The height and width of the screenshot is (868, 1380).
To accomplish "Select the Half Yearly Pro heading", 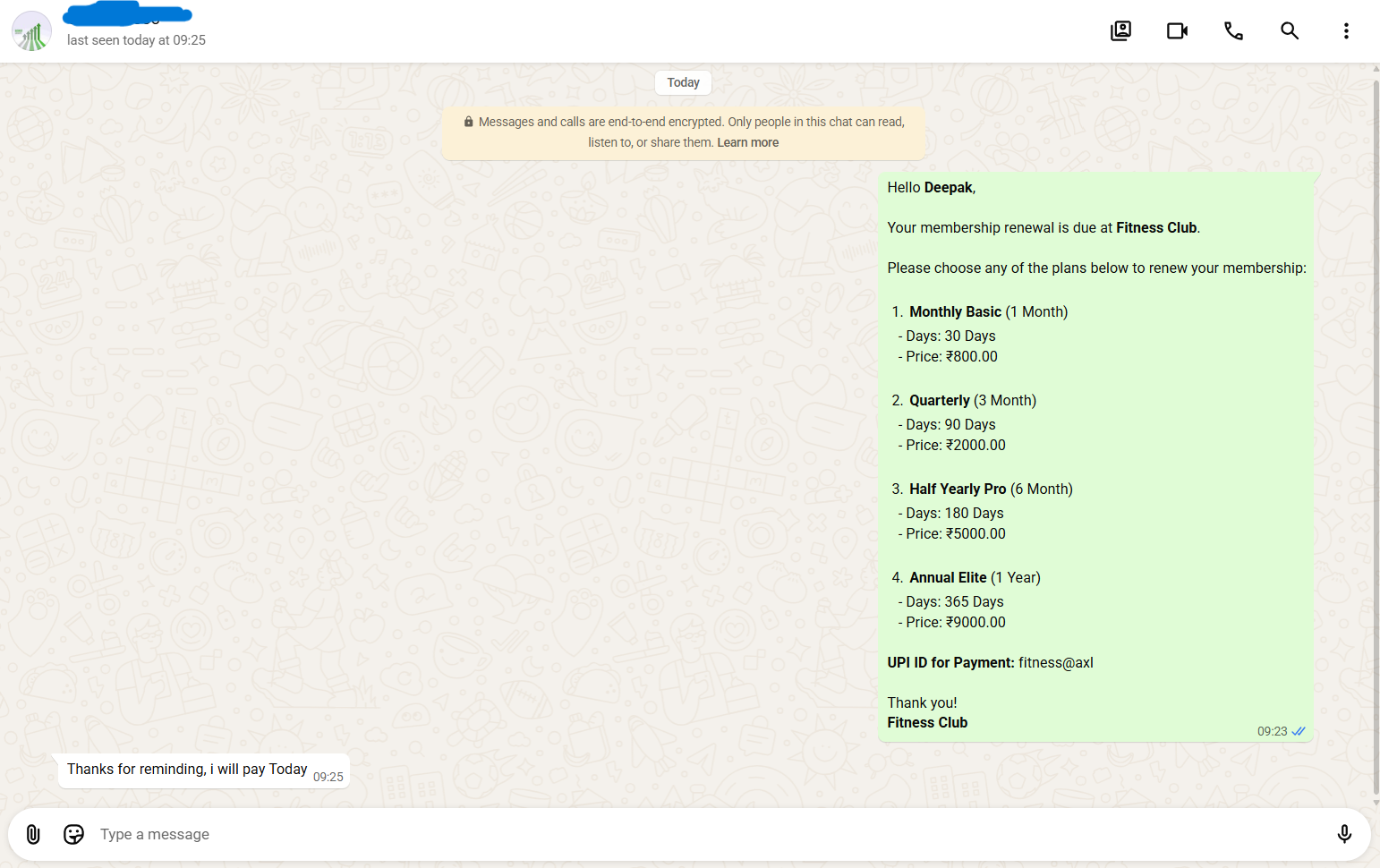I will point(958,489).
